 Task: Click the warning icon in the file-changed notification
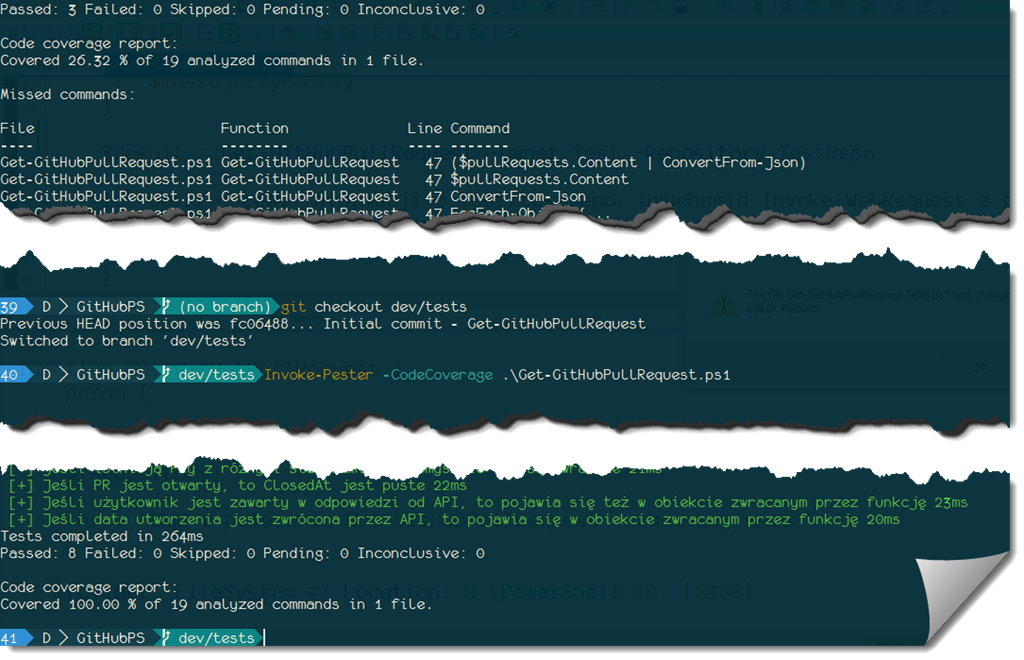click(x=723, y=300)
